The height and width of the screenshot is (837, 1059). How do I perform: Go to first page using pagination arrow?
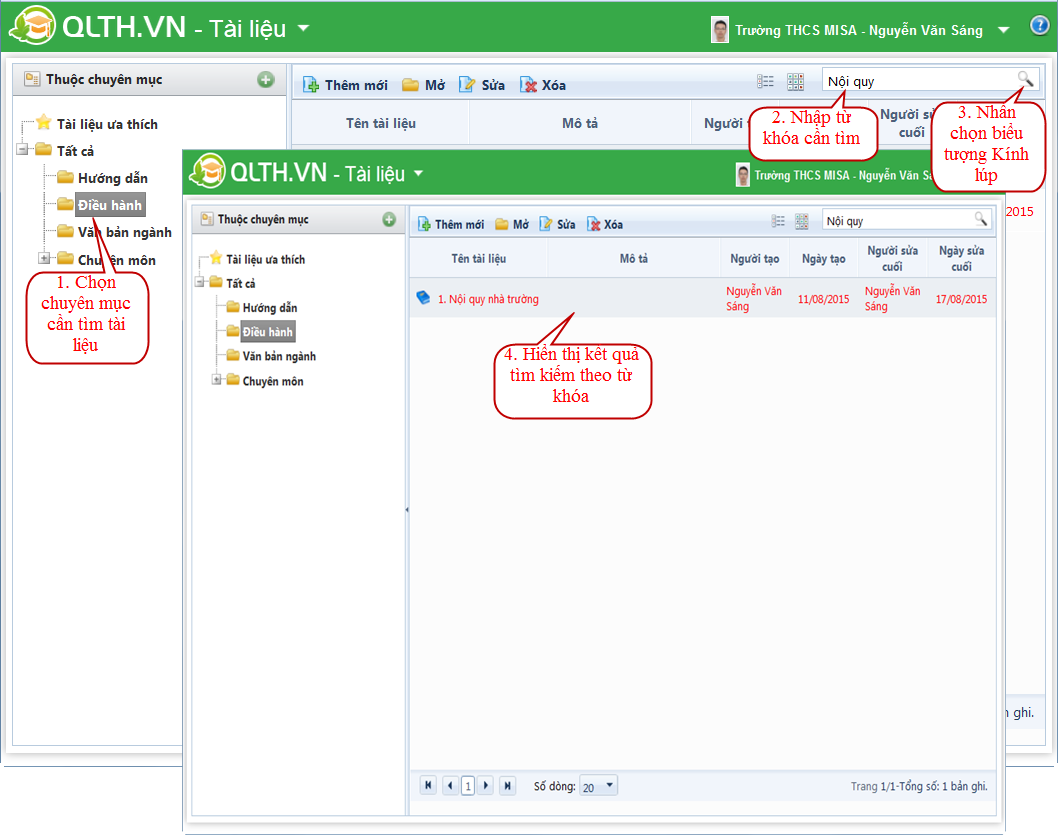click(429, 786)
